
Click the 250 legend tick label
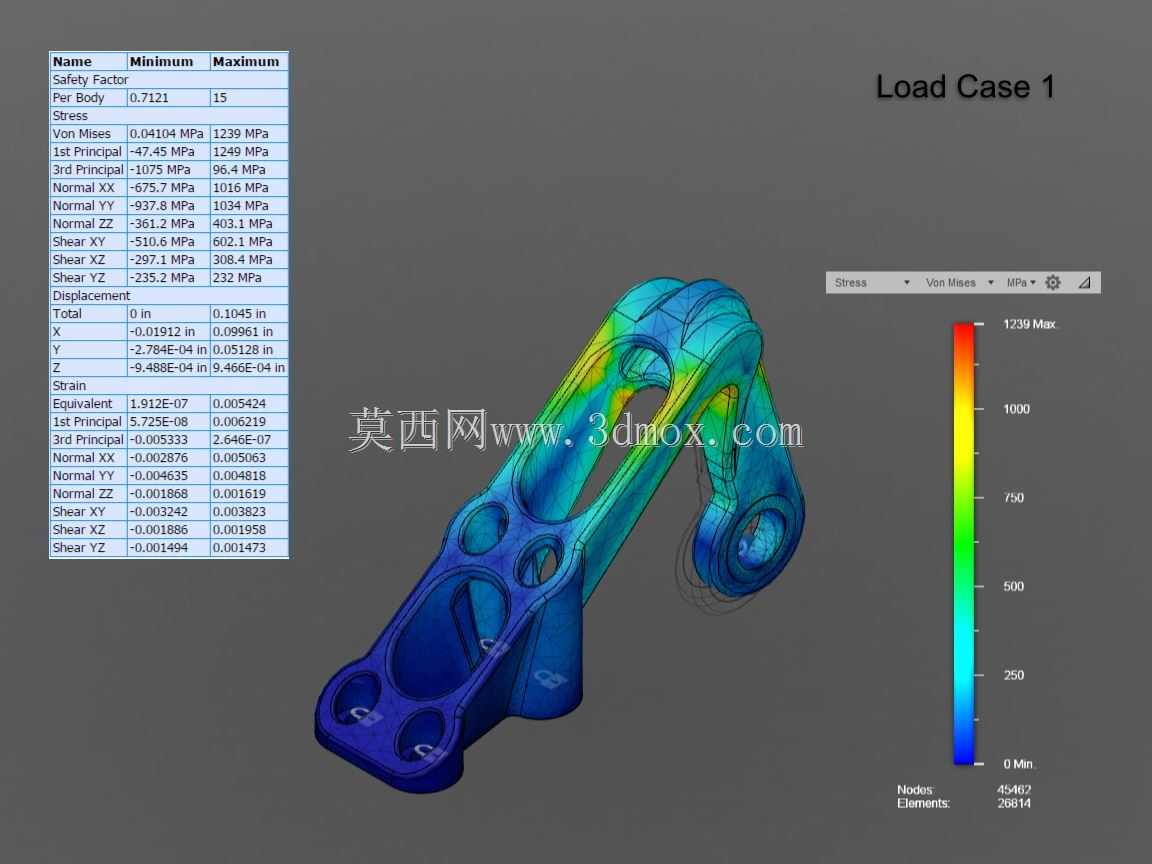1013,675
